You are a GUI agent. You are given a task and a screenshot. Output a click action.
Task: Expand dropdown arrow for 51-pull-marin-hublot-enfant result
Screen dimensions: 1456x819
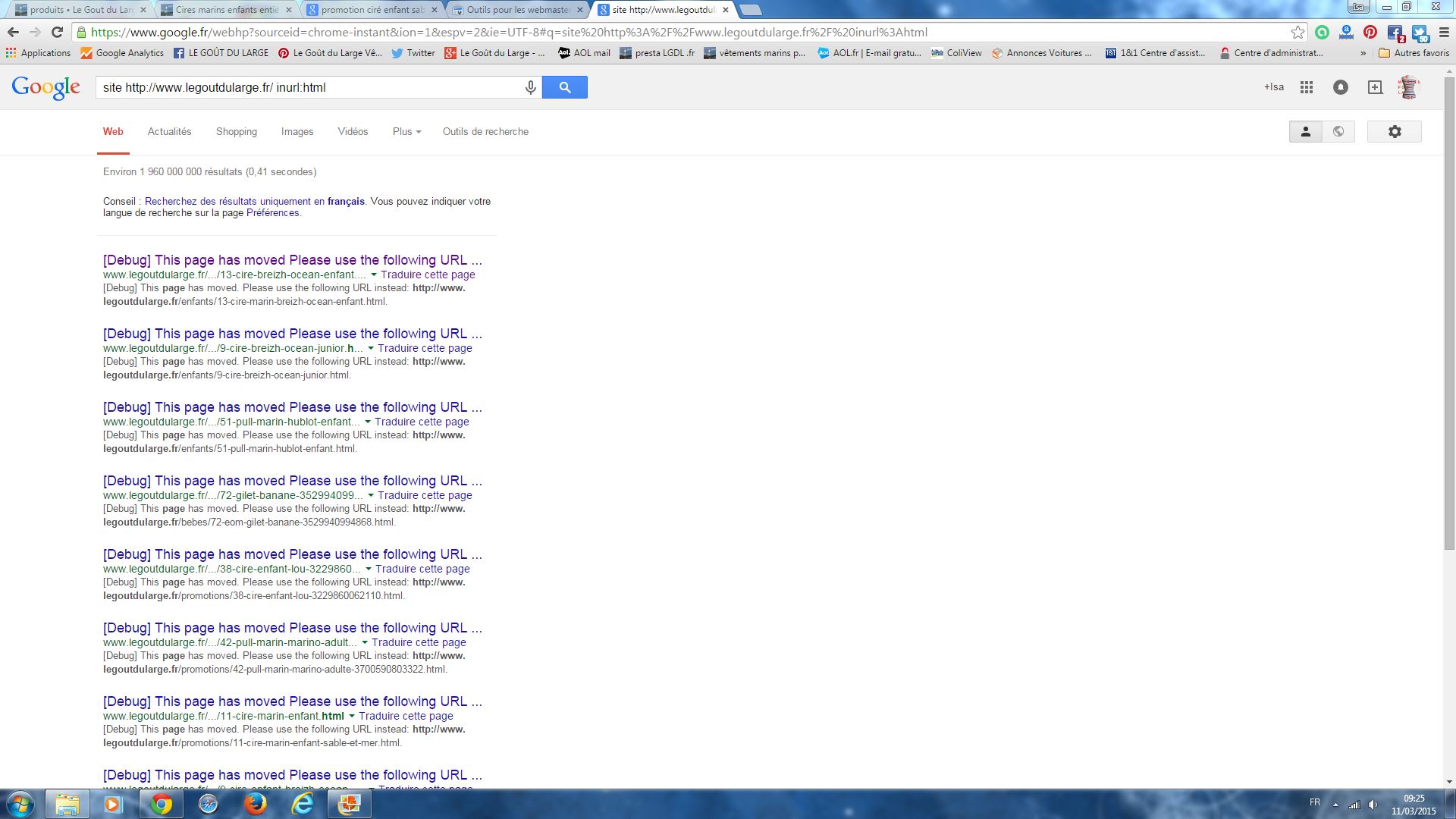[x=367, y=422]
